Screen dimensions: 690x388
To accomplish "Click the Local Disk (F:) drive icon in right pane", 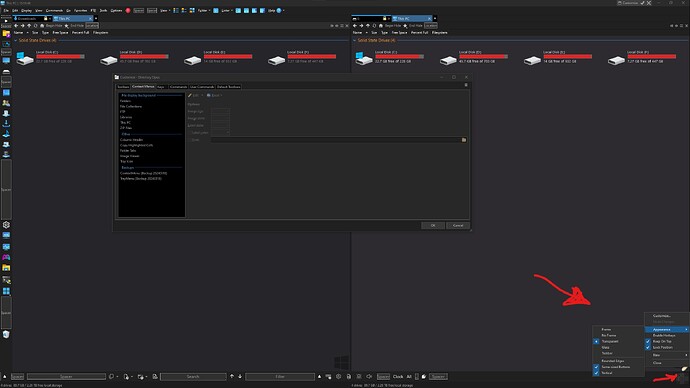I will (616, 60).
